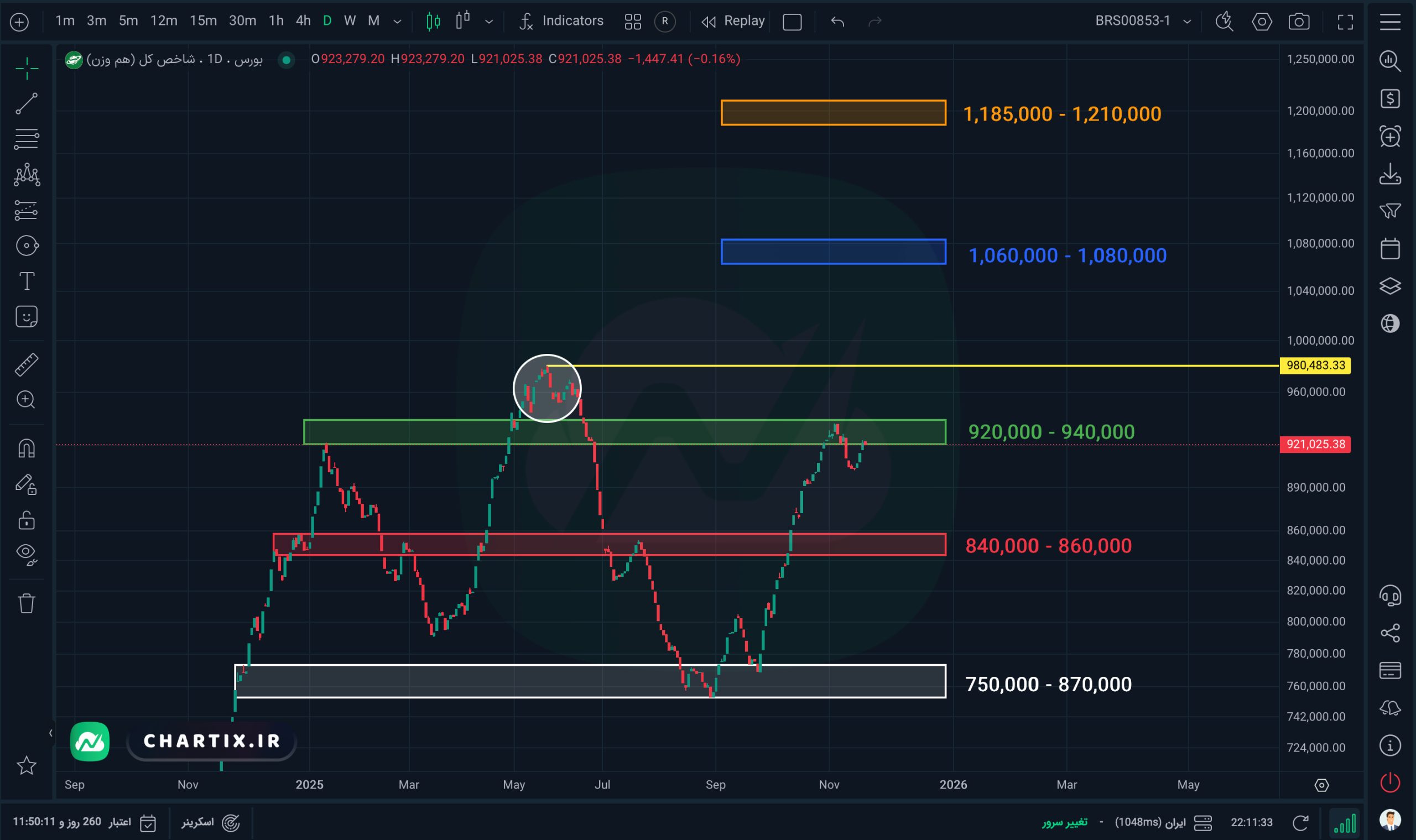1416x840 pixels.
Task: Switch to the weekly W timeframe
Action: [x=350, y=21]
